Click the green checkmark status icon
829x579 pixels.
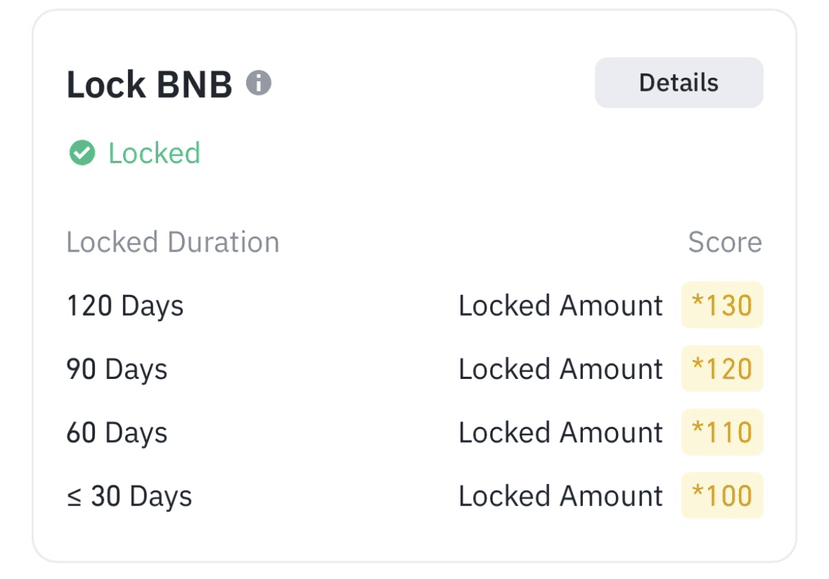pos(82,153)
